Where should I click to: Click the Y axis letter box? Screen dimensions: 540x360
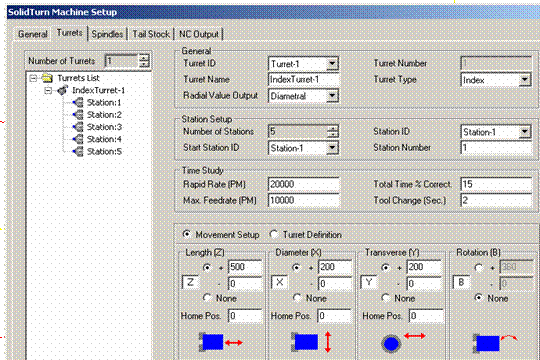coord(369,282)
